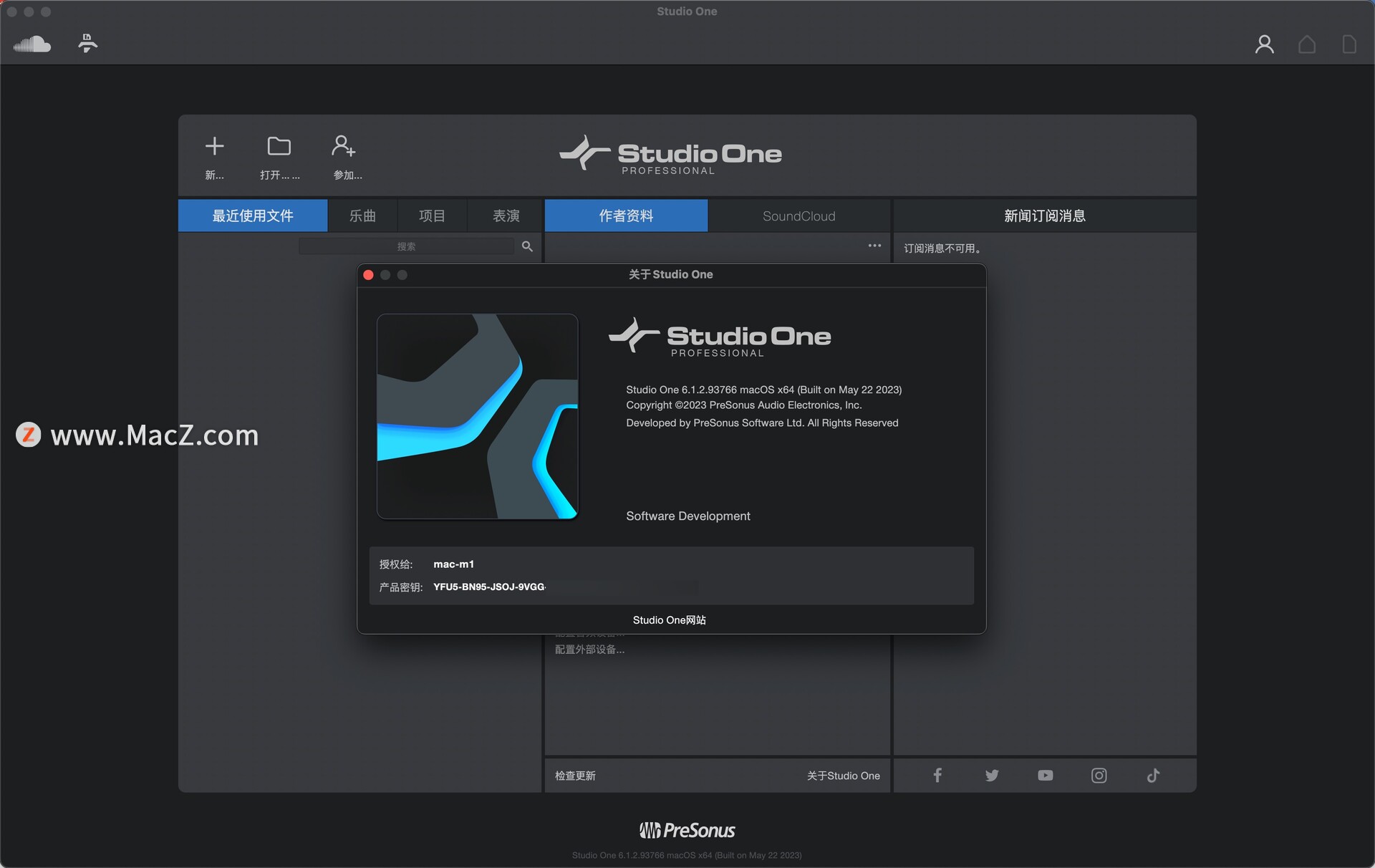The width and height of the screenshot is (1375, 868).
Task: Open the Facebook social link
Action: coord(937,776)
